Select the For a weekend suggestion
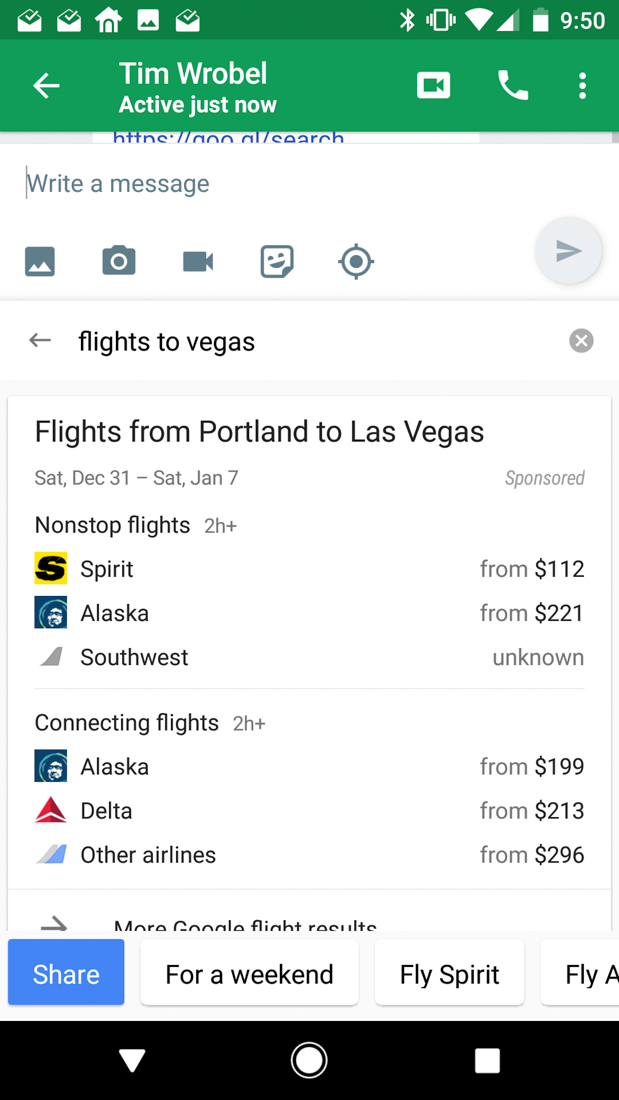619x1100 pixels. pyautogui.click(x=249, y=974)
